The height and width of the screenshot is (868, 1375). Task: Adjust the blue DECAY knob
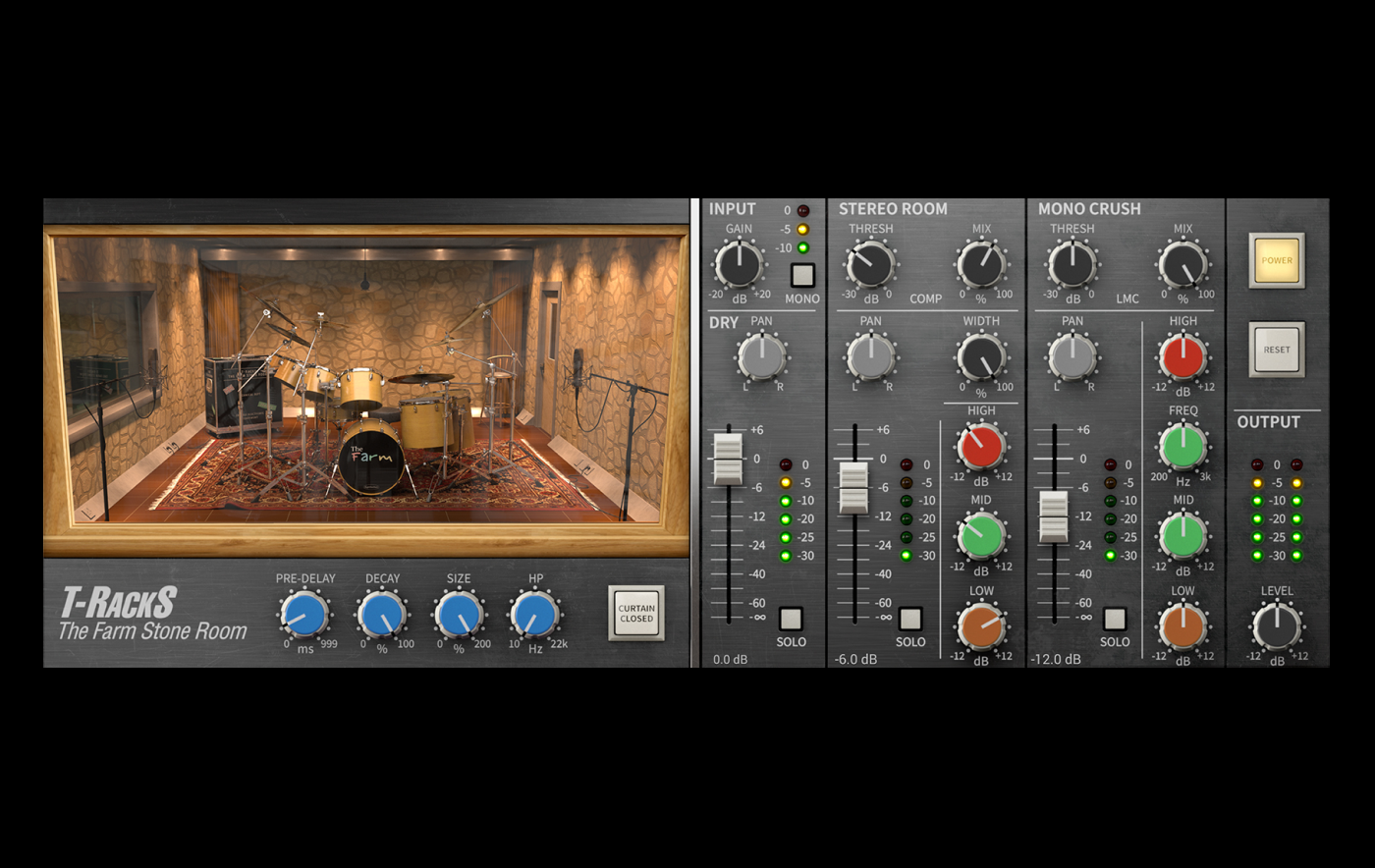[x=381, y=616]
